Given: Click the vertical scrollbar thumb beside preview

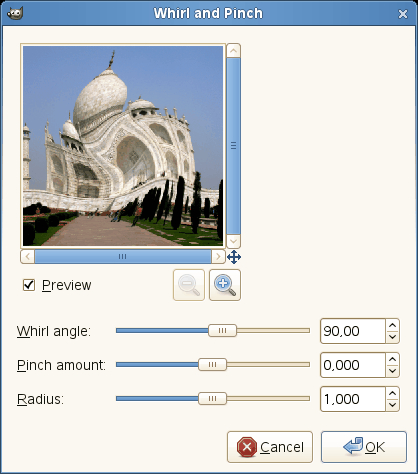Looking at the screenshot, I should click(x=234, y=146).
